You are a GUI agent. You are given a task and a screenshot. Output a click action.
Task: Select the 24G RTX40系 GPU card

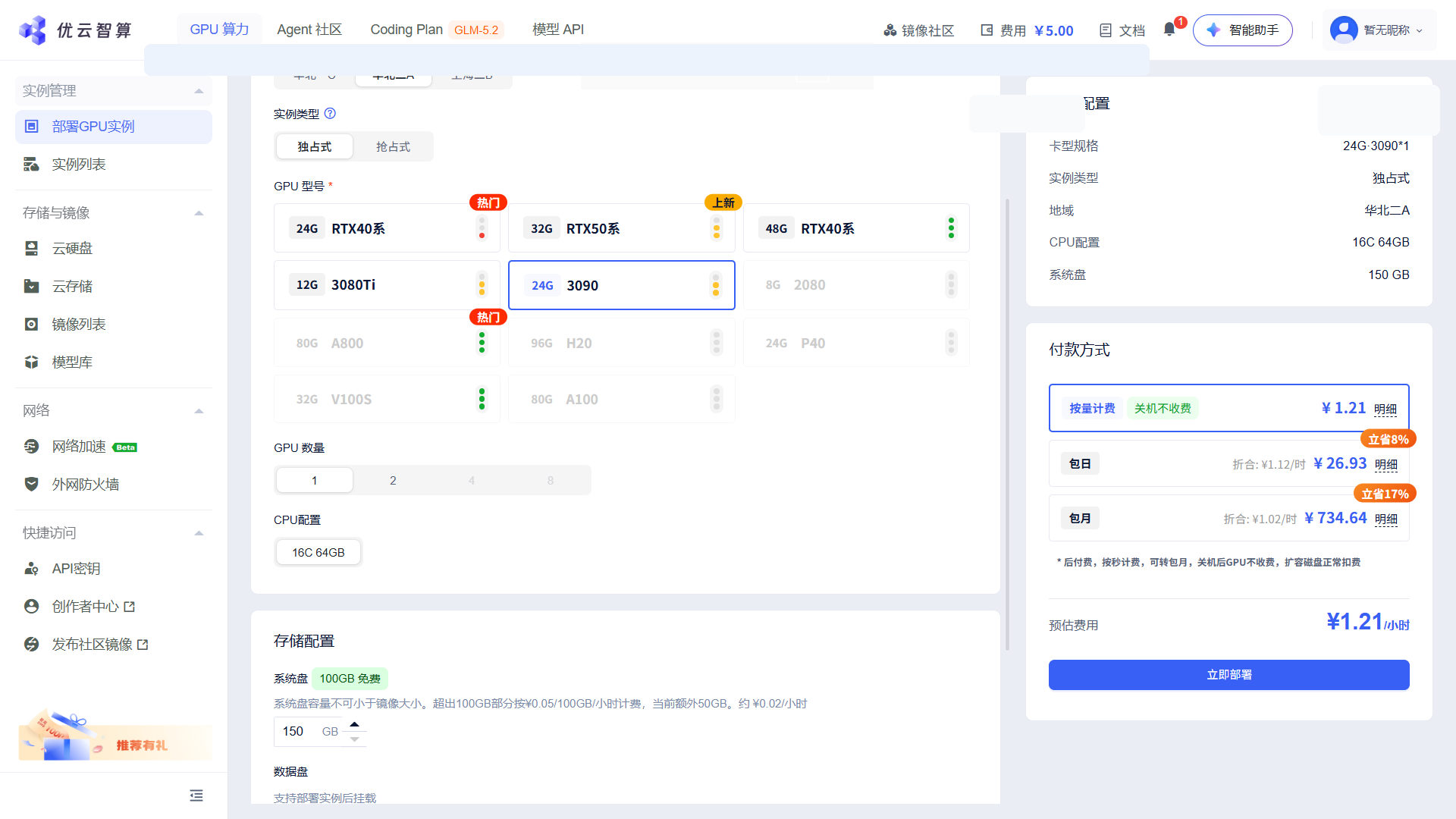point(387,228)
